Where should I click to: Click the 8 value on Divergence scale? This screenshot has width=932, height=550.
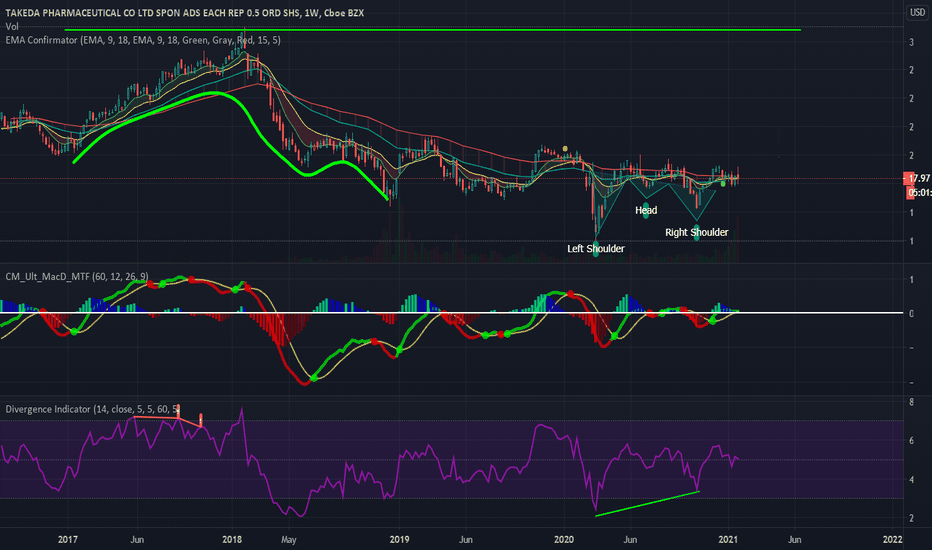tap(911, 403)
